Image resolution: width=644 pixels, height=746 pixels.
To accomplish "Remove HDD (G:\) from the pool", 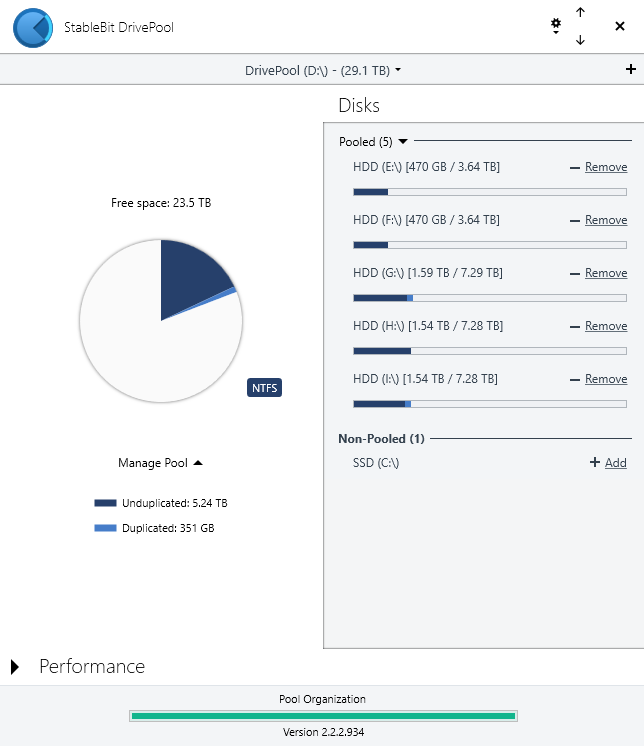I will coord(606,273).
